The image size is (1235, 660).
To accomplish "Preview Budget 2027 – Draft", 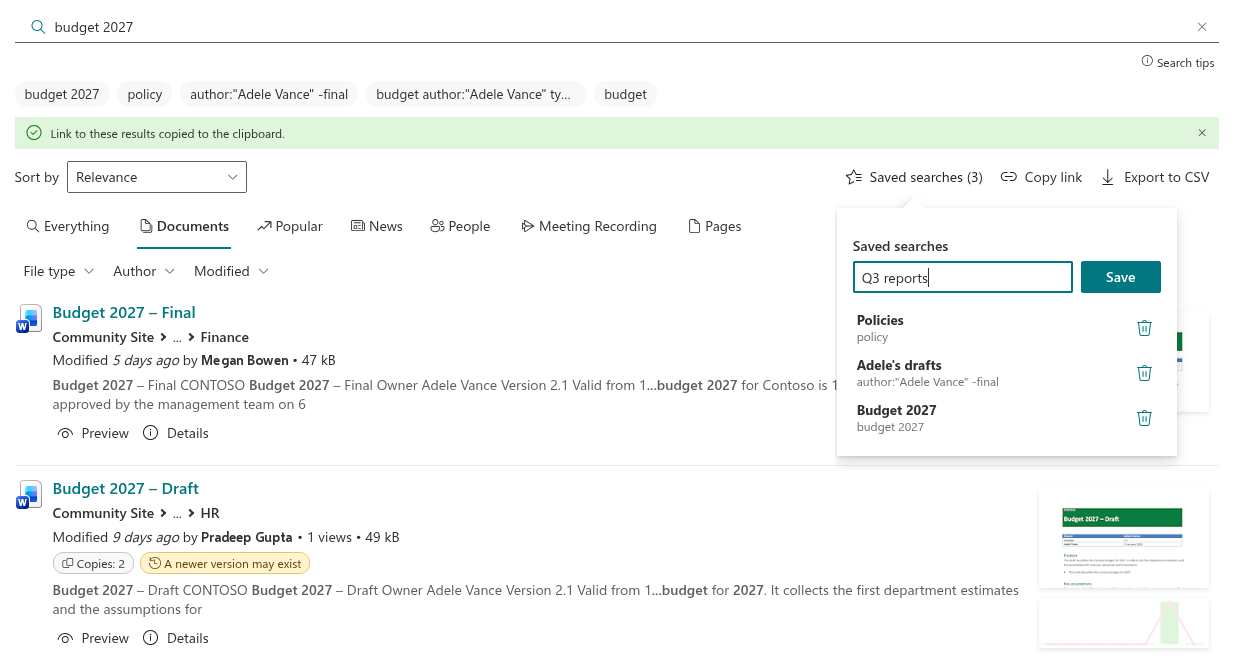I will click(93, 638).
